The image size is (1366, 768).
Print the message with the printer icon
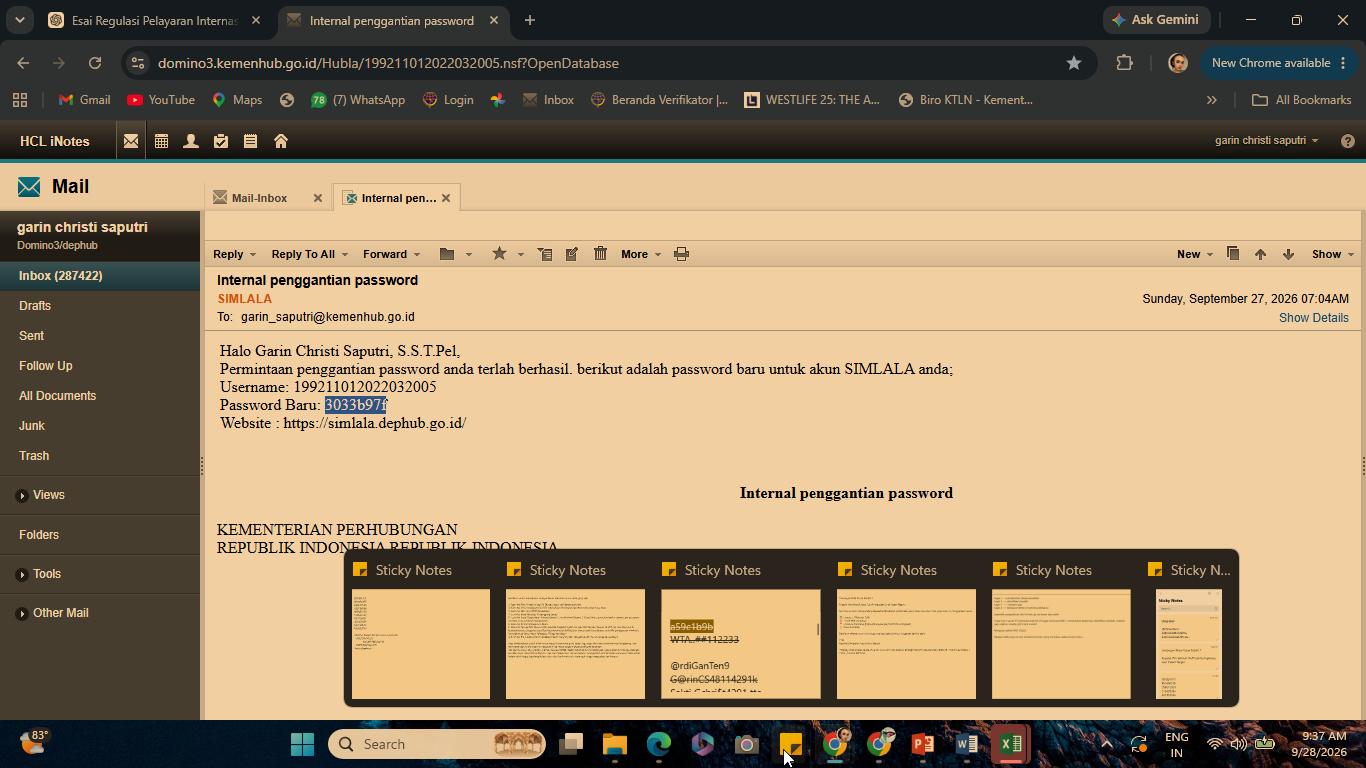(x=681, y=254)
